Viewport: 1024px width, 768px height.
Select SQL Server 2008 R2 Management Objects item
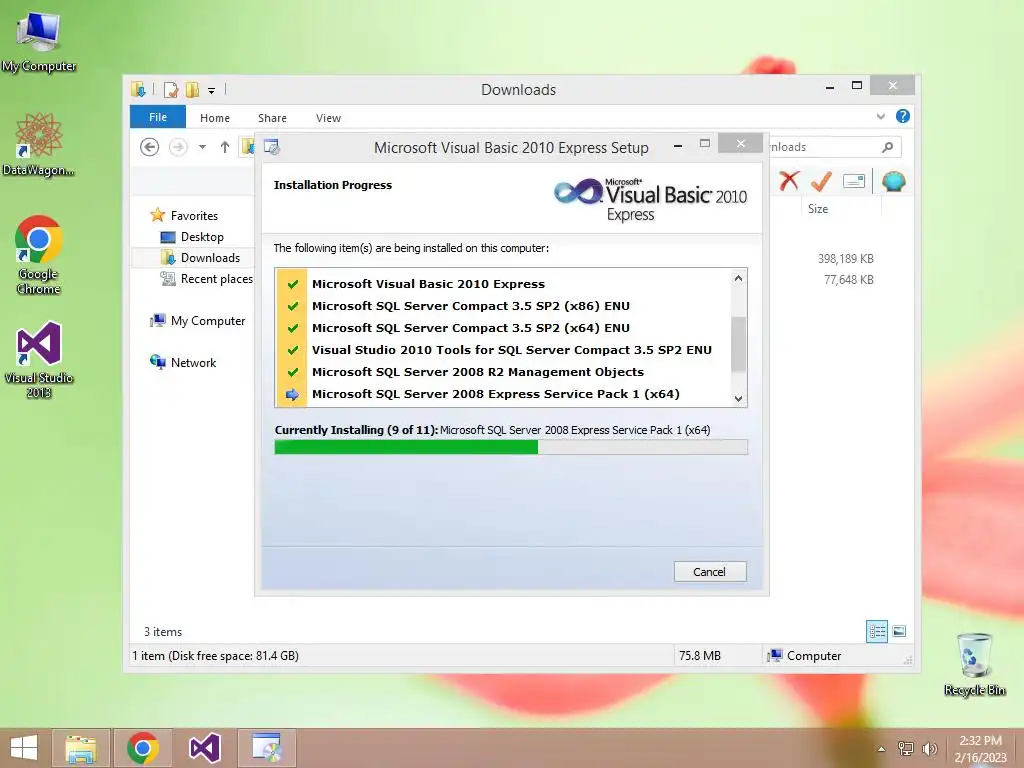tap(478, 372)
